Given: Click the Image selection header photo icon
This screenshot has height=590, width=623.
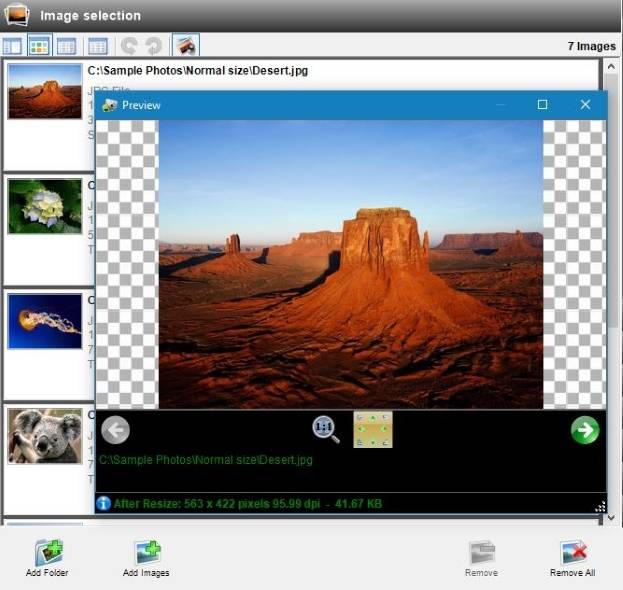Looking at the screenshot, I should click(17, 14).
